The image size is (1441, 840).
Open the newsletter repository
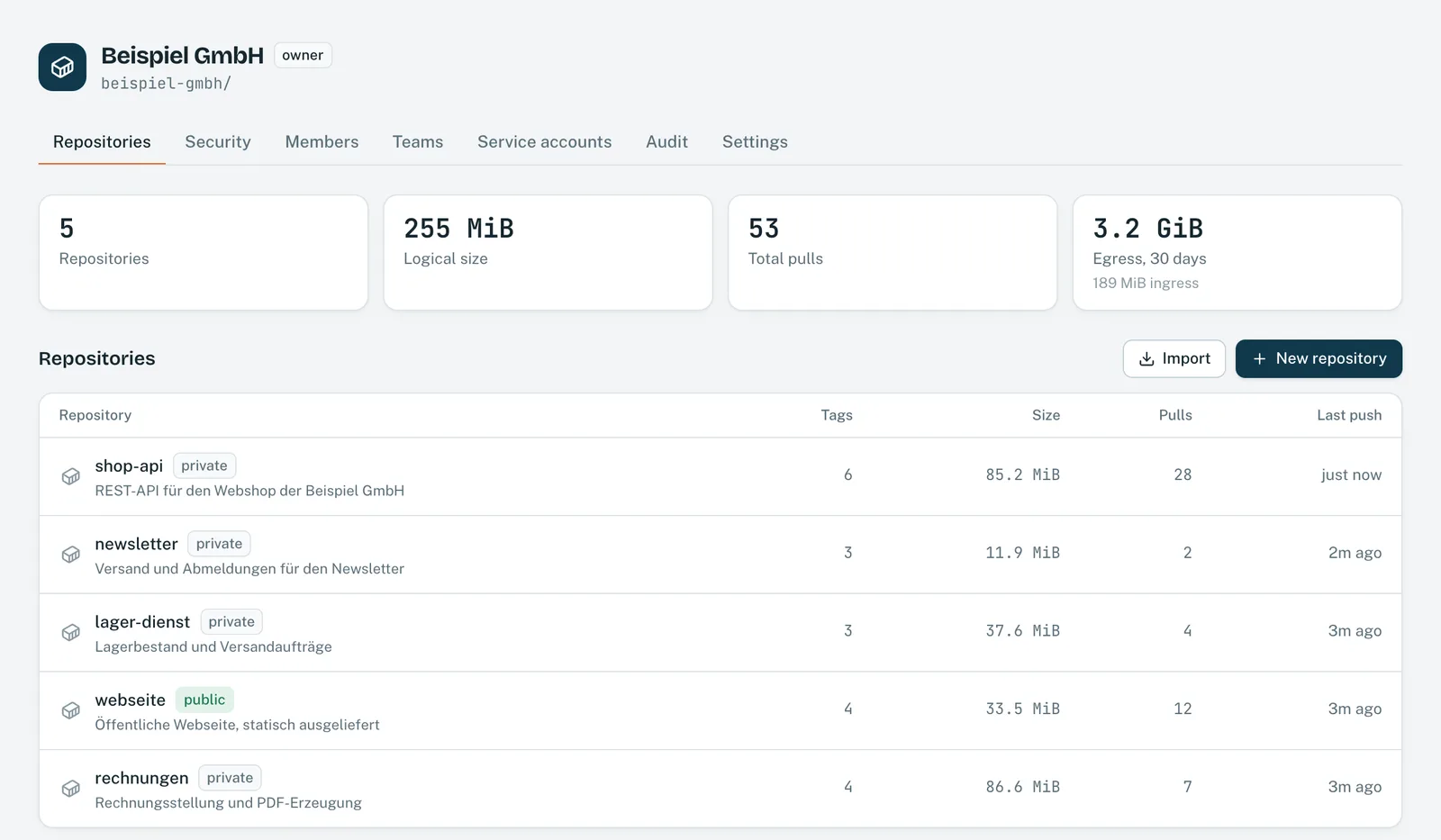(x=136, y=544)
